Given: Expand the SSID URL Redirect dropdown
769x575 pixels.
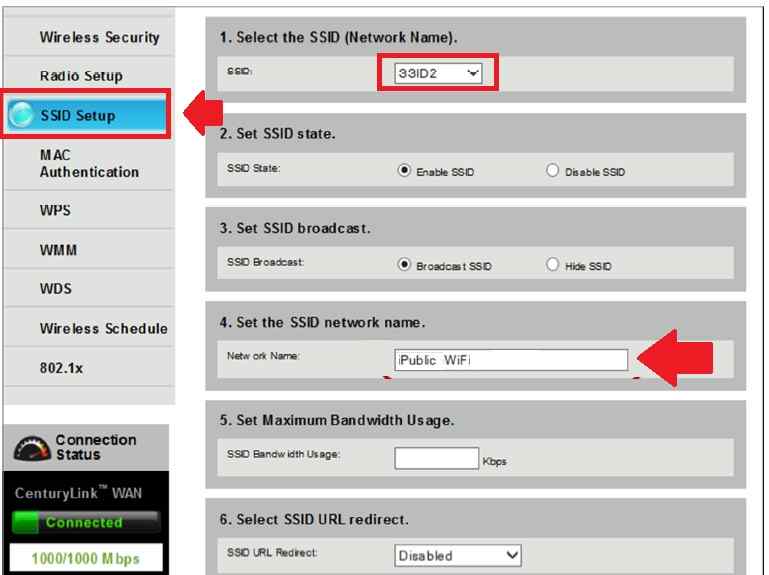Looking at the screenshot, I should (458, 555).
